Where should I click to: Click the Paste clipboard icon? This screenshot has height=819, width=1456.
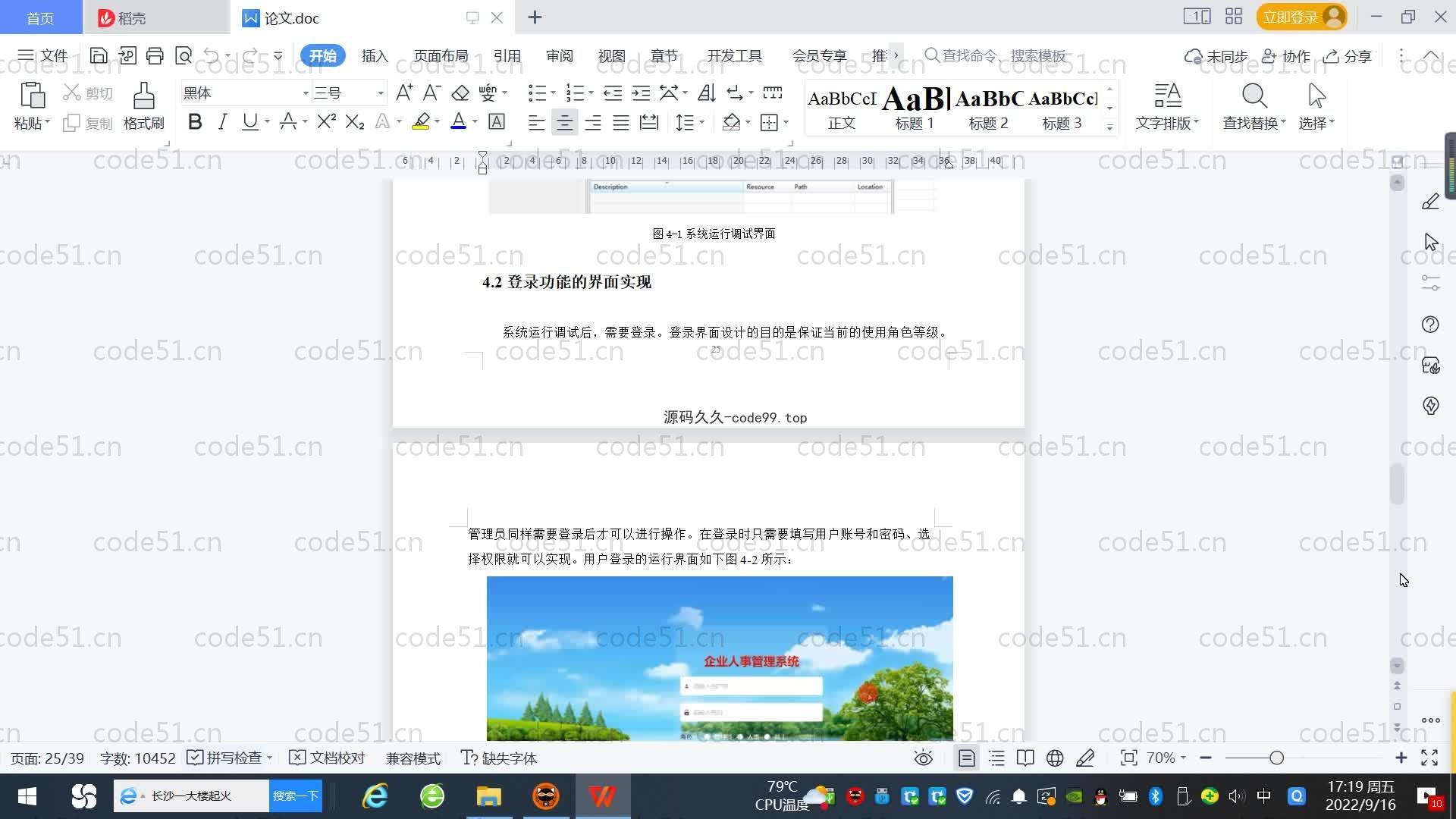tap(32, 96)
